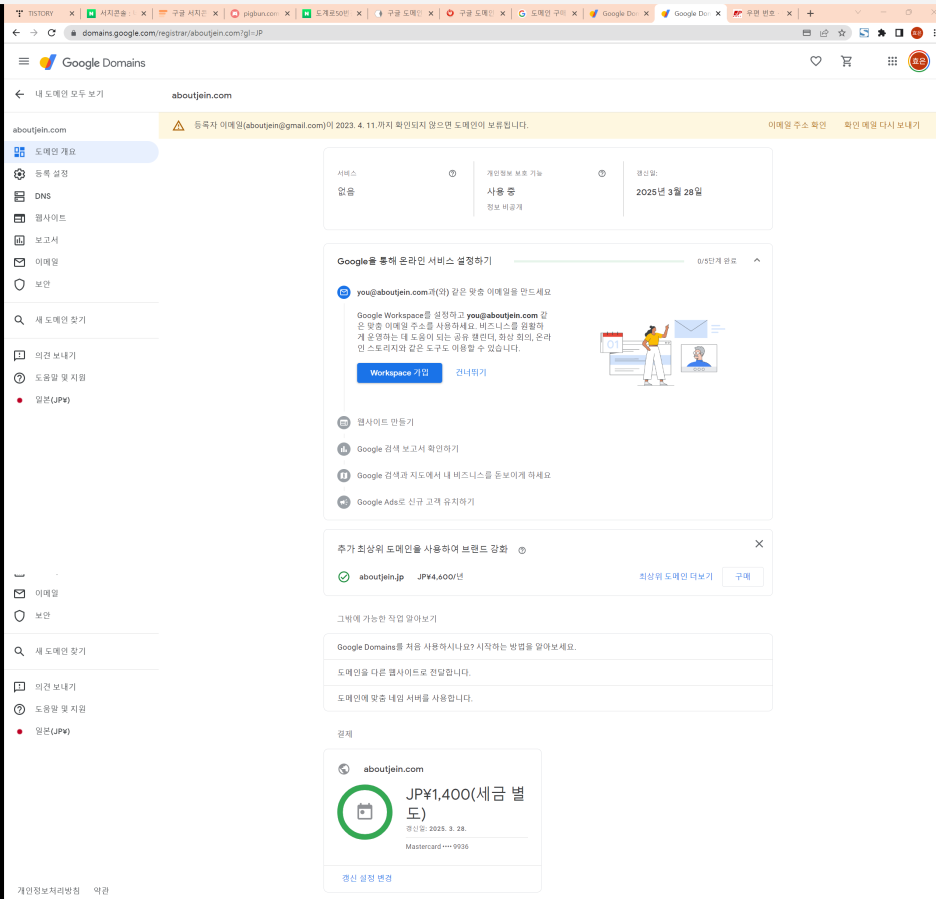Viewport: 936px width, 899px height.
Task: Click the warning triangle icon in banner
Action: [178, 125]
